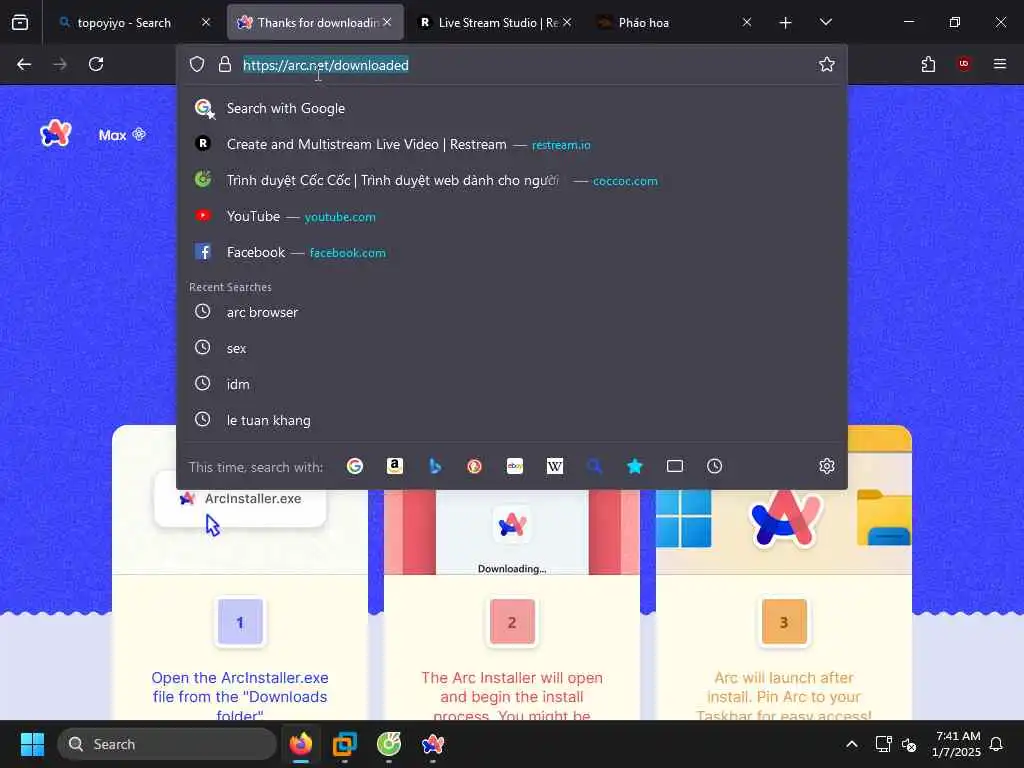Expand the list all tabs chevron

tap(825, 22)
